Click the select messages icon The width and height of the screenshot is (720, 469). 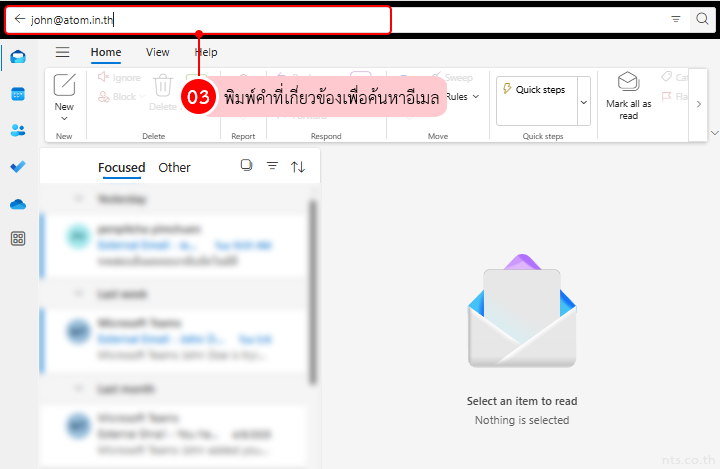(x=247, y=165)
